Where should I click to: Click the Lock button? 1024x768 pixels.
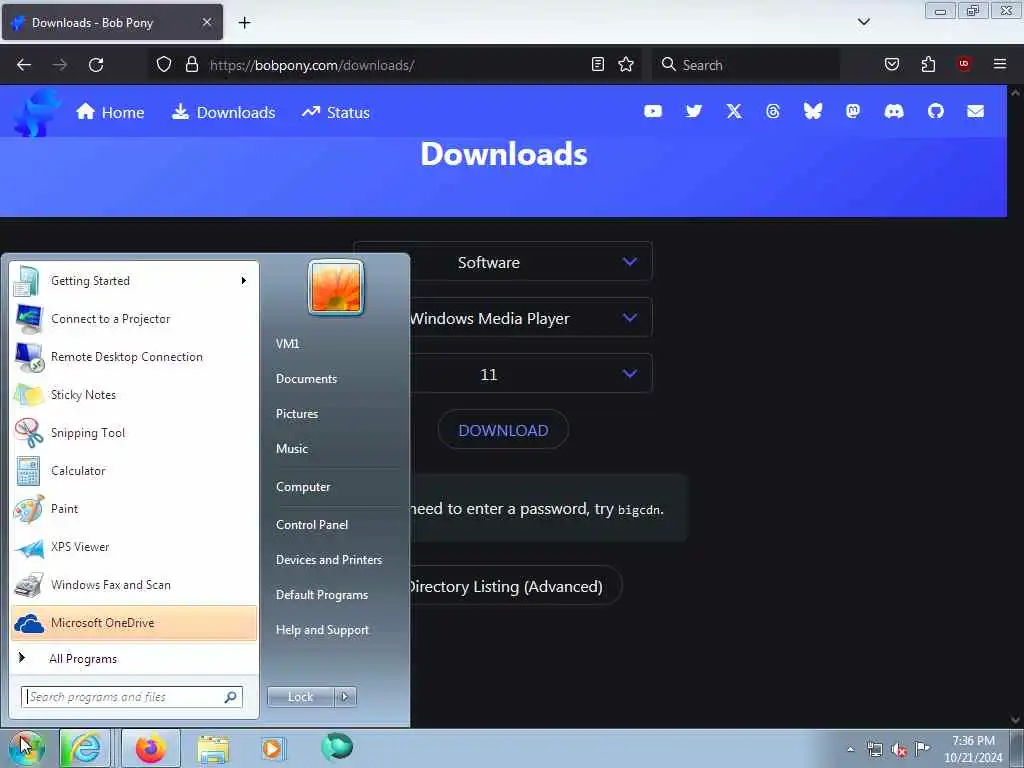tap(300, 697)
